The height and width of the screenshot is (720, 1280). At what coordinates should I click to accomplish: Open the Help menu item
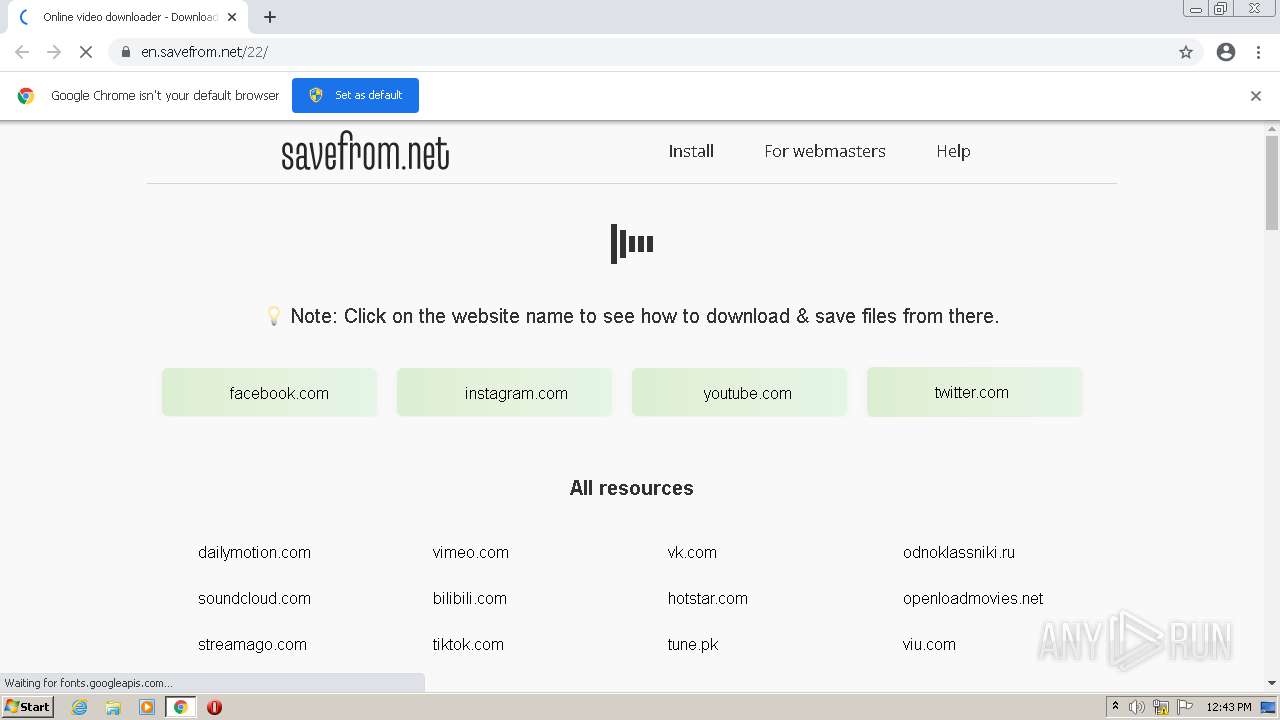coord(953,151)
